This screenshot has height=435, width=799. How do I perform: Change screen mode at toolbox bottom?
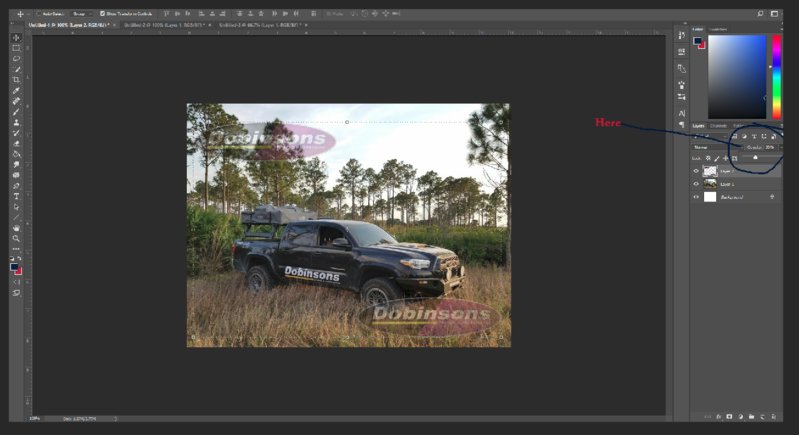point(16,293)
